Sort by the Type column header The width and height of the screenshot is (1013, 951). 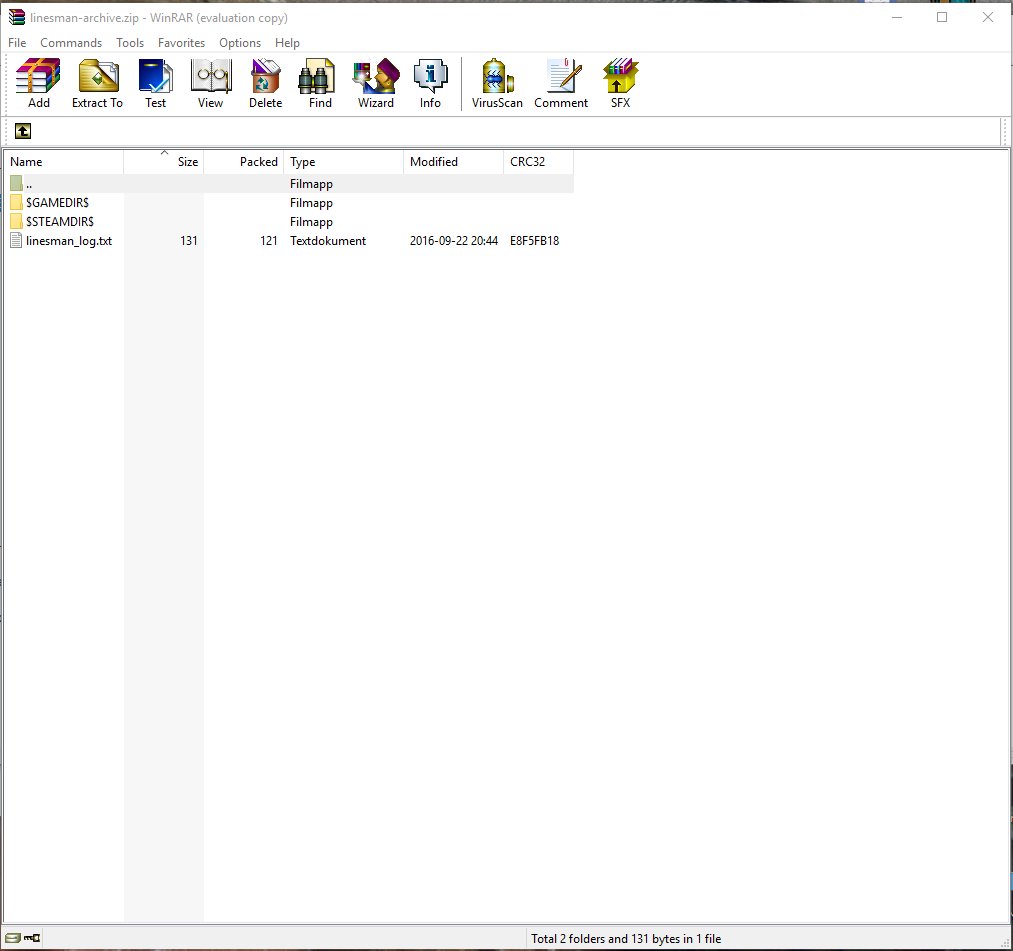pyautogui.click(x=344, y=162)
